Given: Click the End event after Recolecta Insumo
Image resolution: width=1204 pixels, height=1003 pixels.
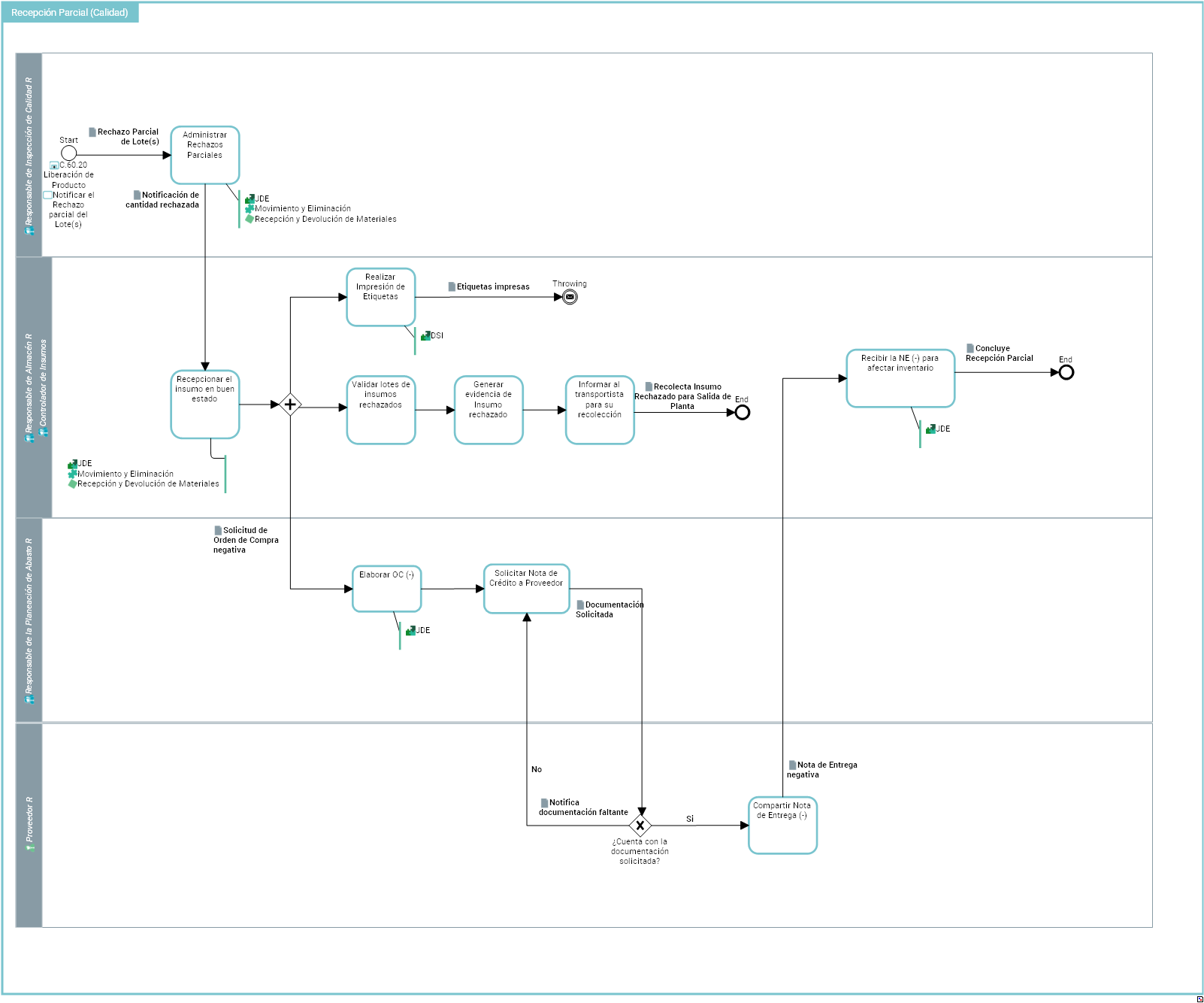Looking at the screenshot, I should (x=743, y=412).
